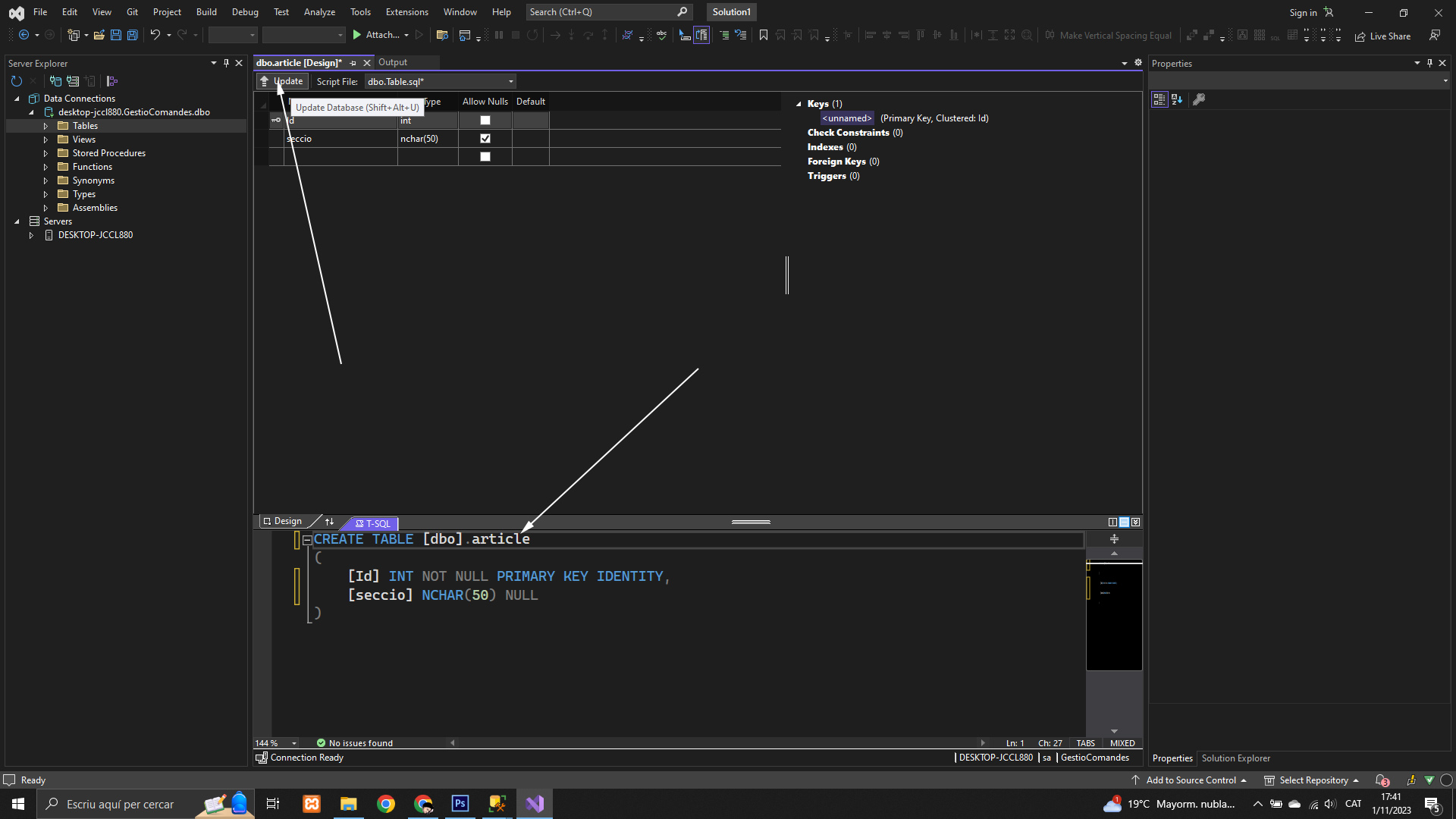Click Connect to Database icon

tap(55, 81)
